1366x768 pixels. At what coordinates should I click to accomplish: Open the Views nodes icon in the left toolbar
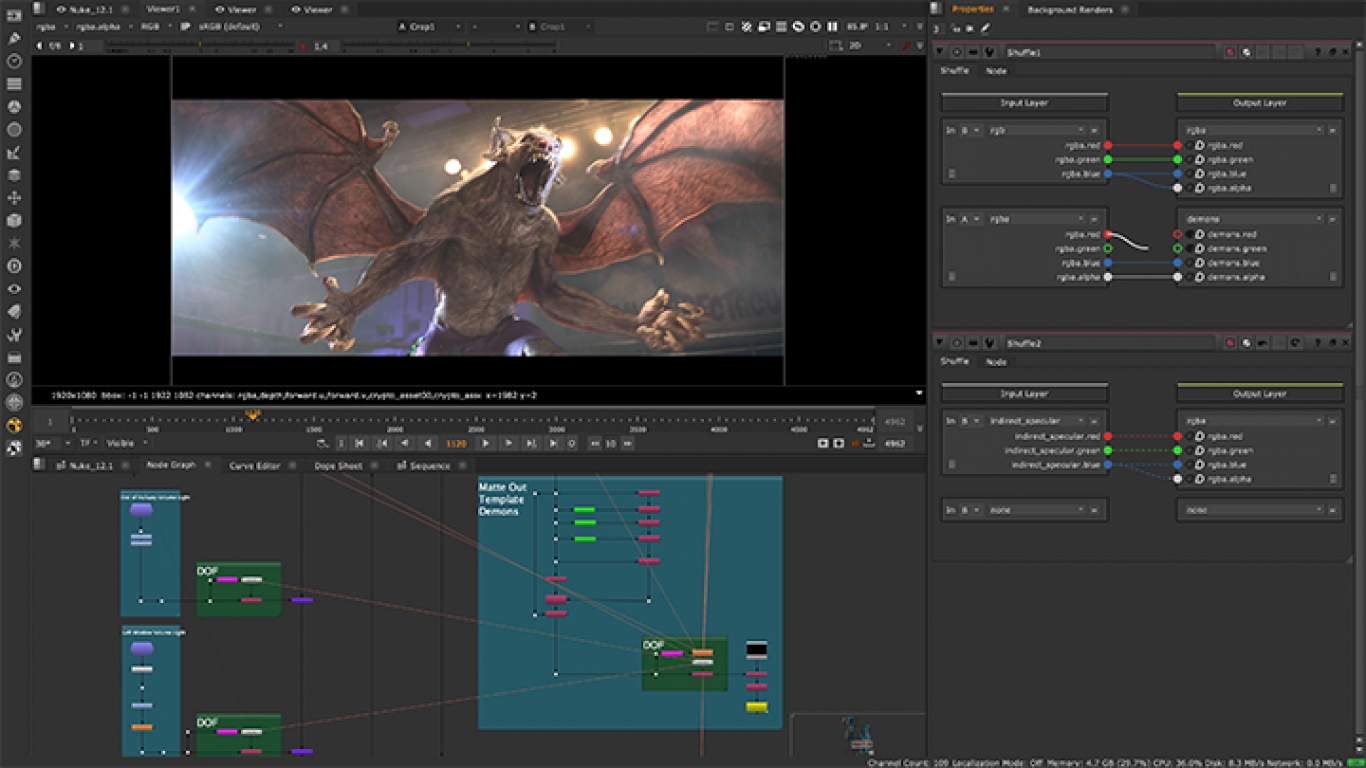point(13,287)
